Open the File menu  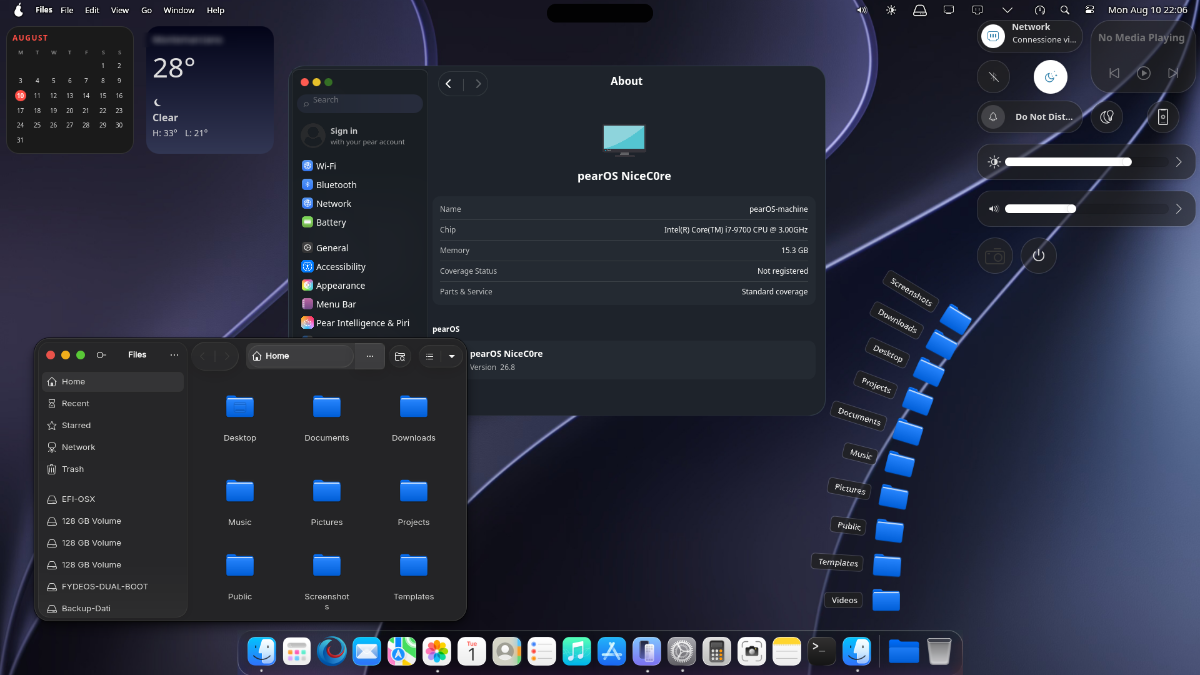click(x=67, y=10)
